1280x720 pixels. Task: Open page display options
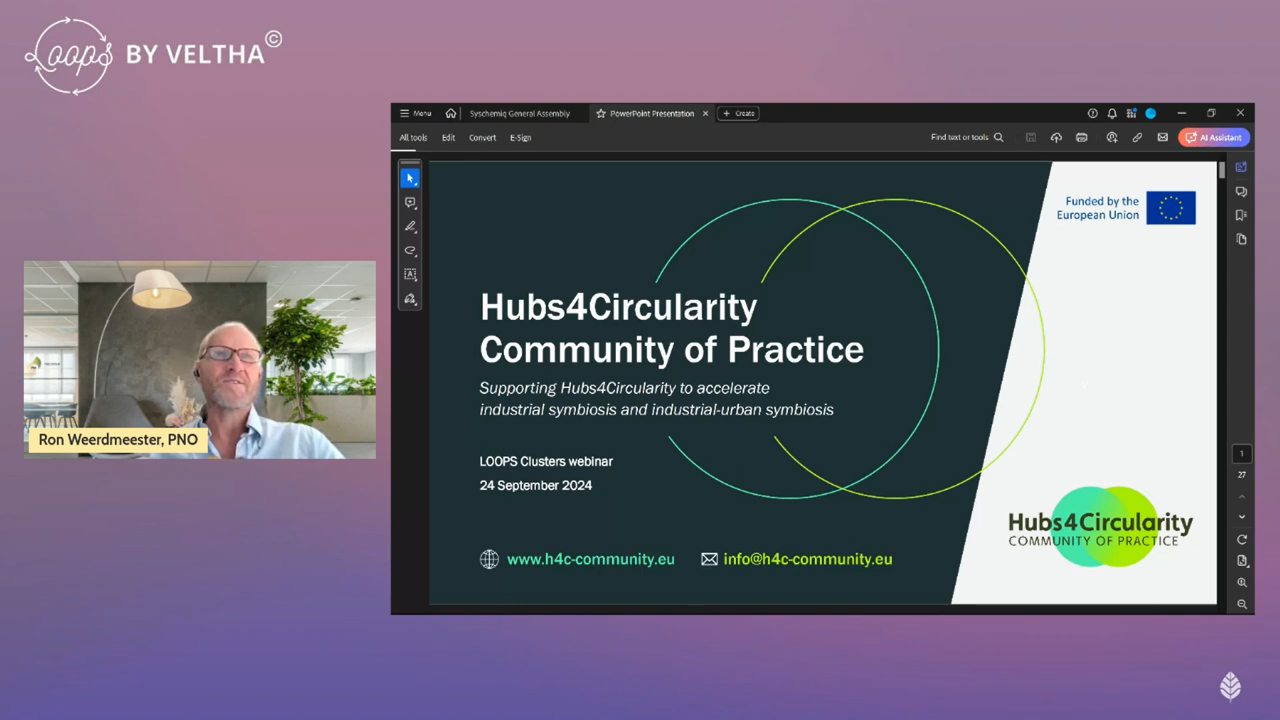point(1242,561)
